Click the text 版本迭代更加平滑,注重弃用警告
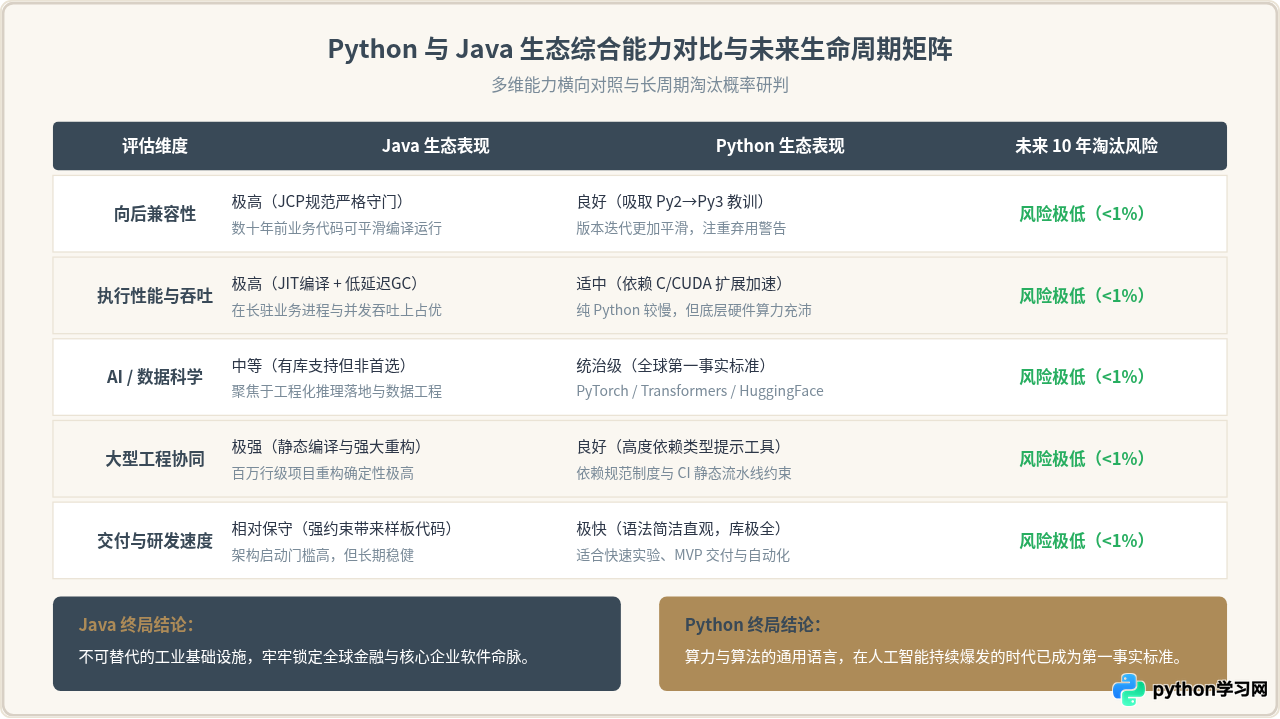This screenshot has width=1280, height=719. (x=681, y=228)
